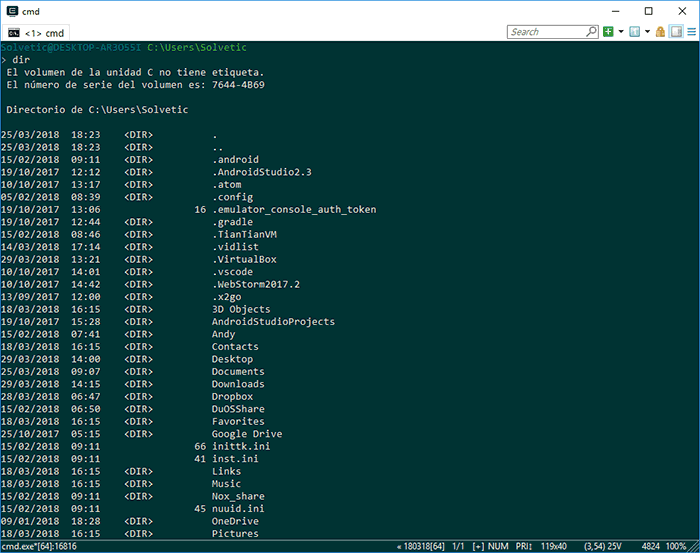
Task: Click the size grip at the status bar corner
Action: pyautogui.click(x=694, y=547)
